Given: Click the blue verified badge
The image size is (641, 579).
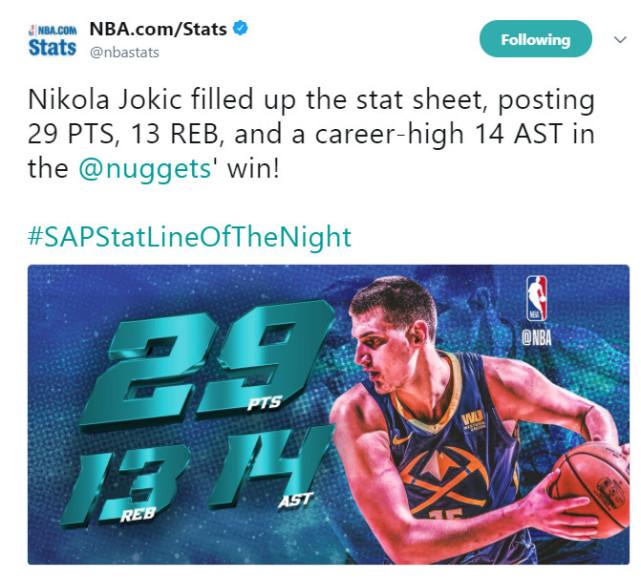Looking at the screenshot, I should (x=240, y=28).
